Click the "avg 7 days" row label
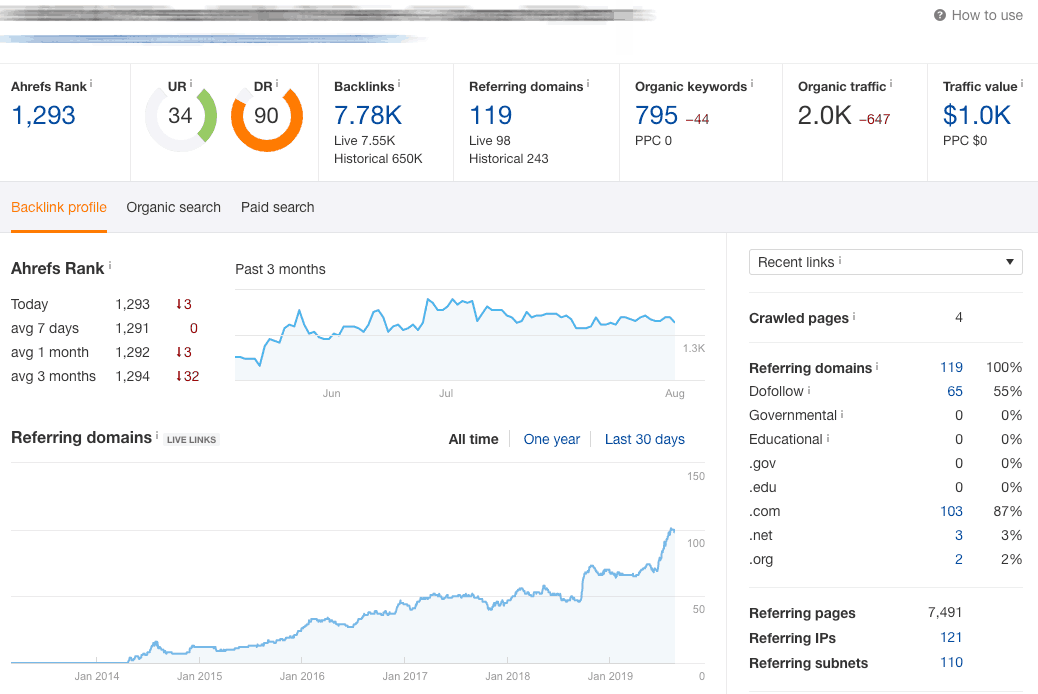Viewport: 1038px width, 694px height. (44, 328)
